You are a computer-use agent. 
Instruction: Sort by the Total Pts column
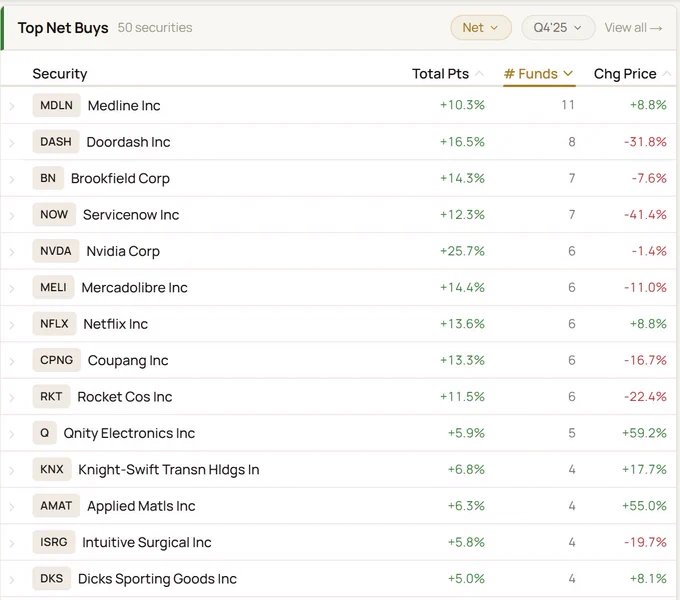tap(448, 74)
